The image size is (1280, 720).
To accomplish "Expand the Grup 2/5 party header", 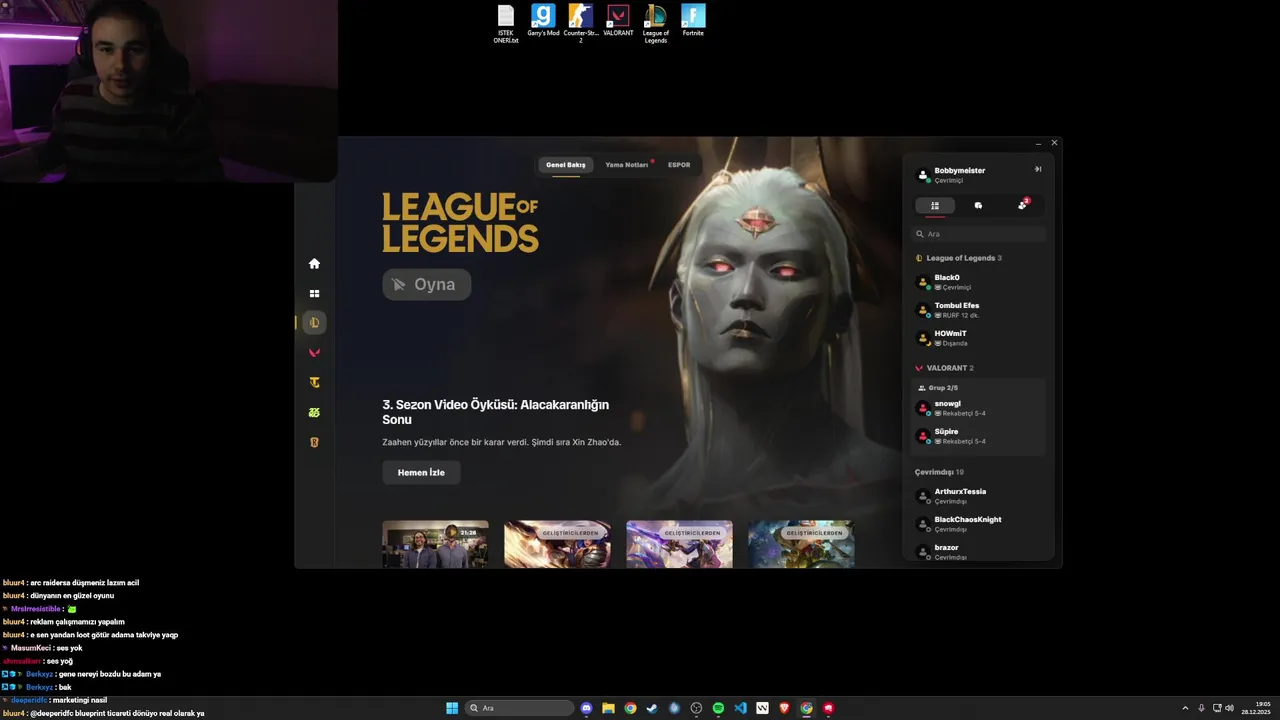I will pos(938,388).
